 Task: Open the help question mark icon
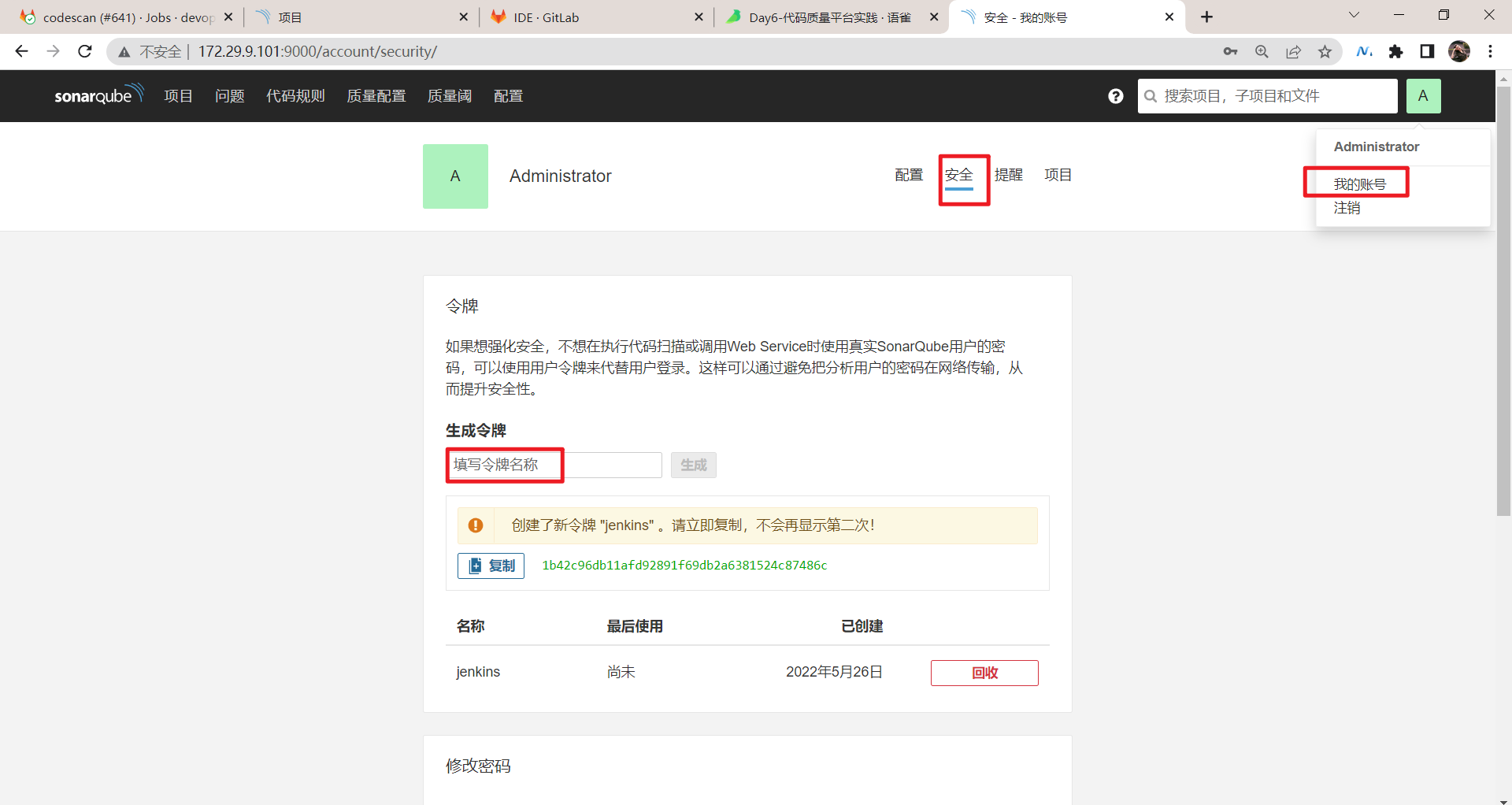click(x=1115, y=96)
